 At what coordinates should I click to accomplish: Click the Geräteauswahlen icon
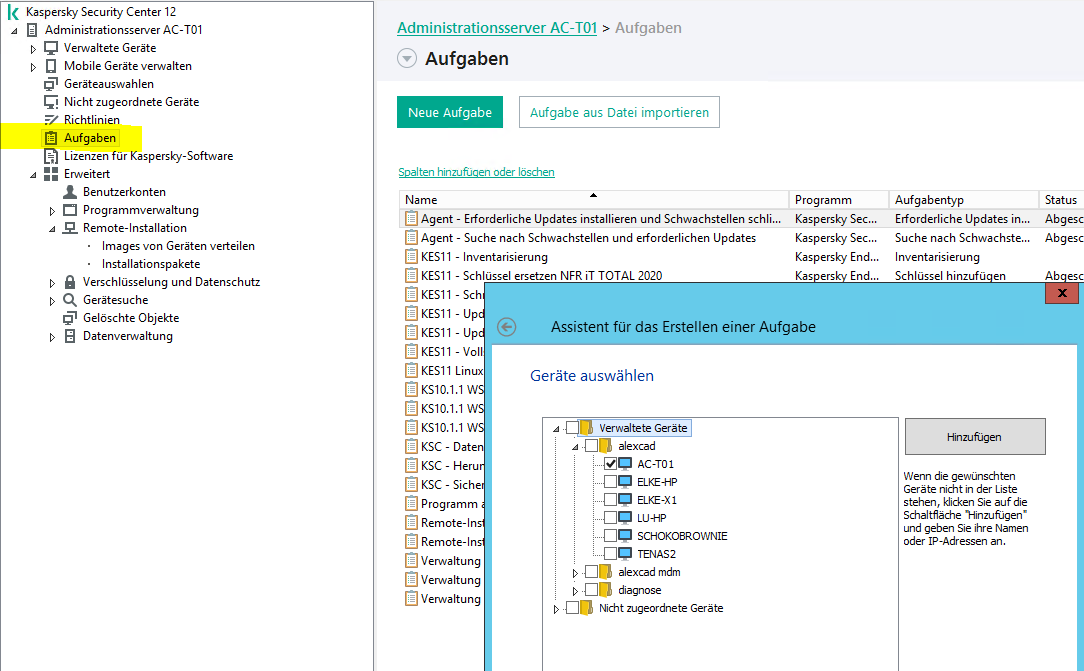[x=51, y=84]
